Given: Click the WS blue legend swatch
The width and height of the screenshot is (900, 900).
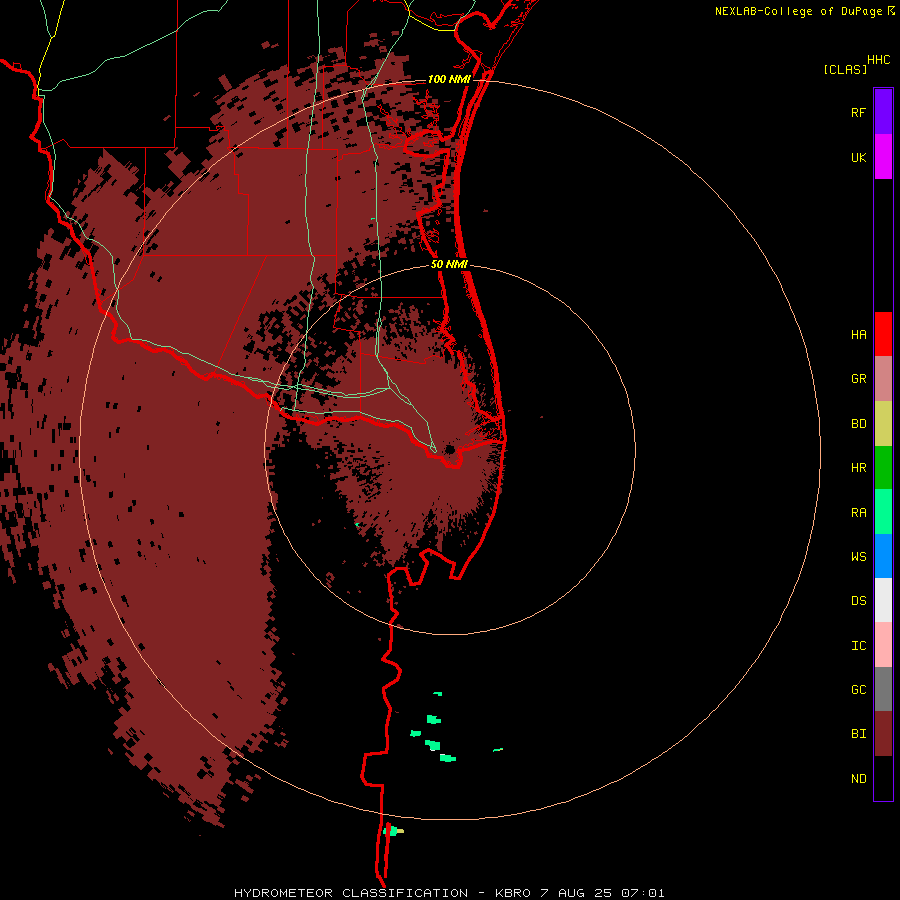Looking at the screenshot, I should point(883,556).
